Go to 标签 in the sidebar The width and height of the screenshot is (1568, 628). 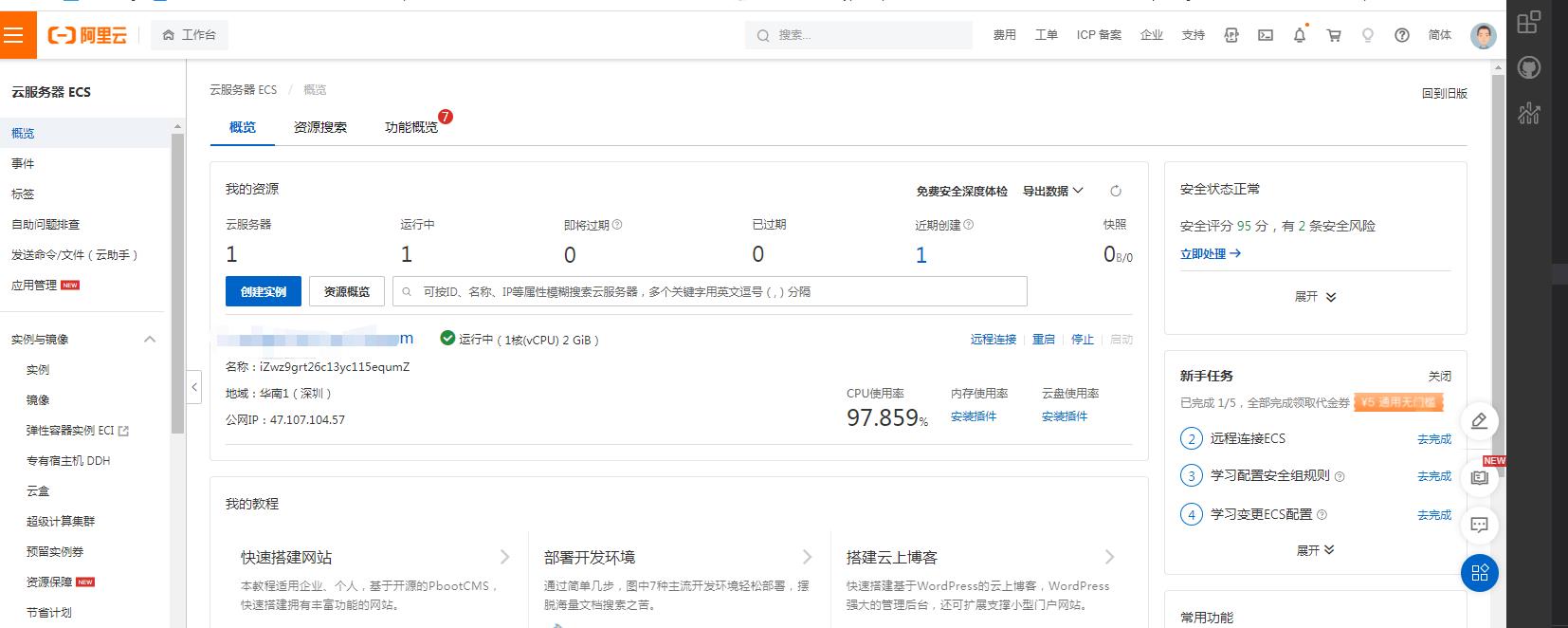click(x=23, y=194)
